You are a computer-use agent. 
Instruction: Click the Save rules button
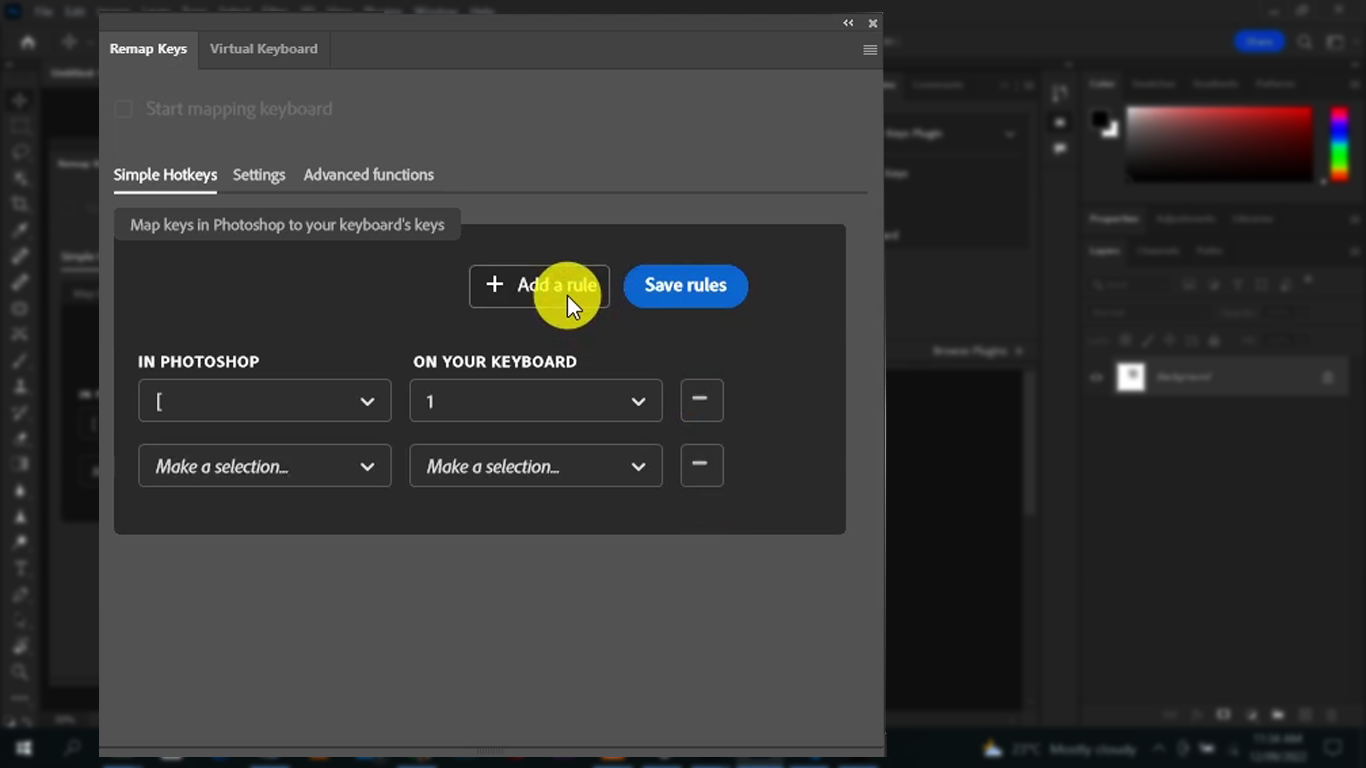[x=685, y=285]
